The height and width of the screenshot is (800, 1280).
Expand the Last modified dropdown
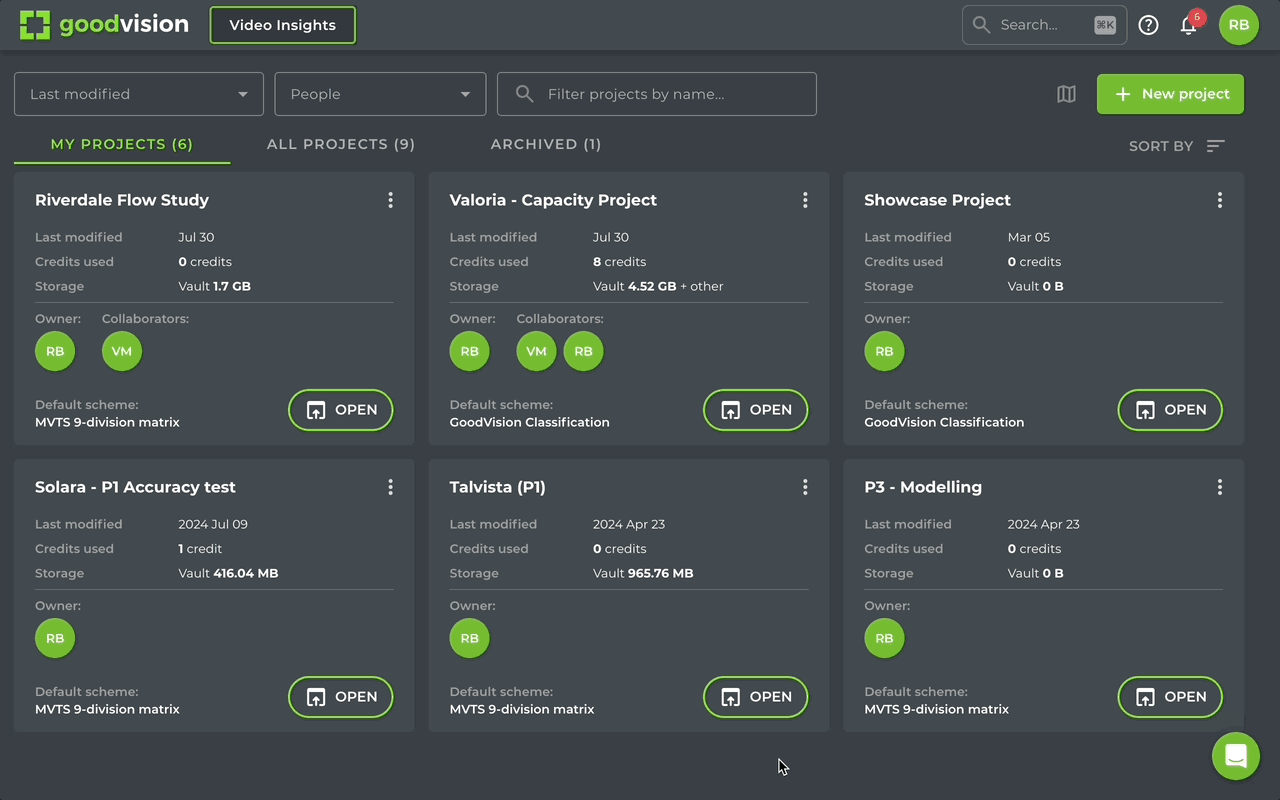pos(139,94)
